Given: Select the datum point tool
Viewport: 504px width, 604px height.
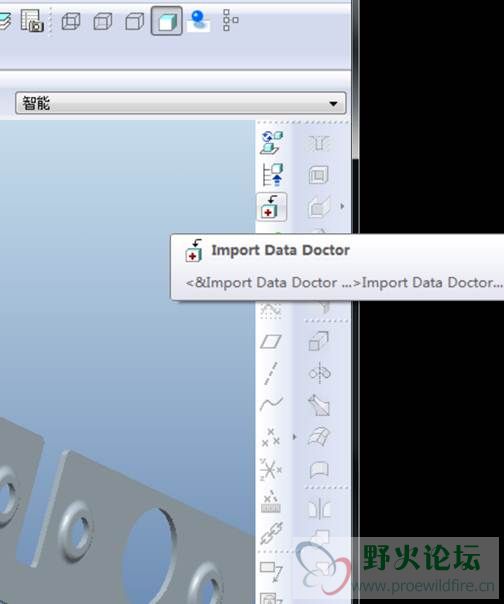Looking at the screenshot, I should point(271,437).
